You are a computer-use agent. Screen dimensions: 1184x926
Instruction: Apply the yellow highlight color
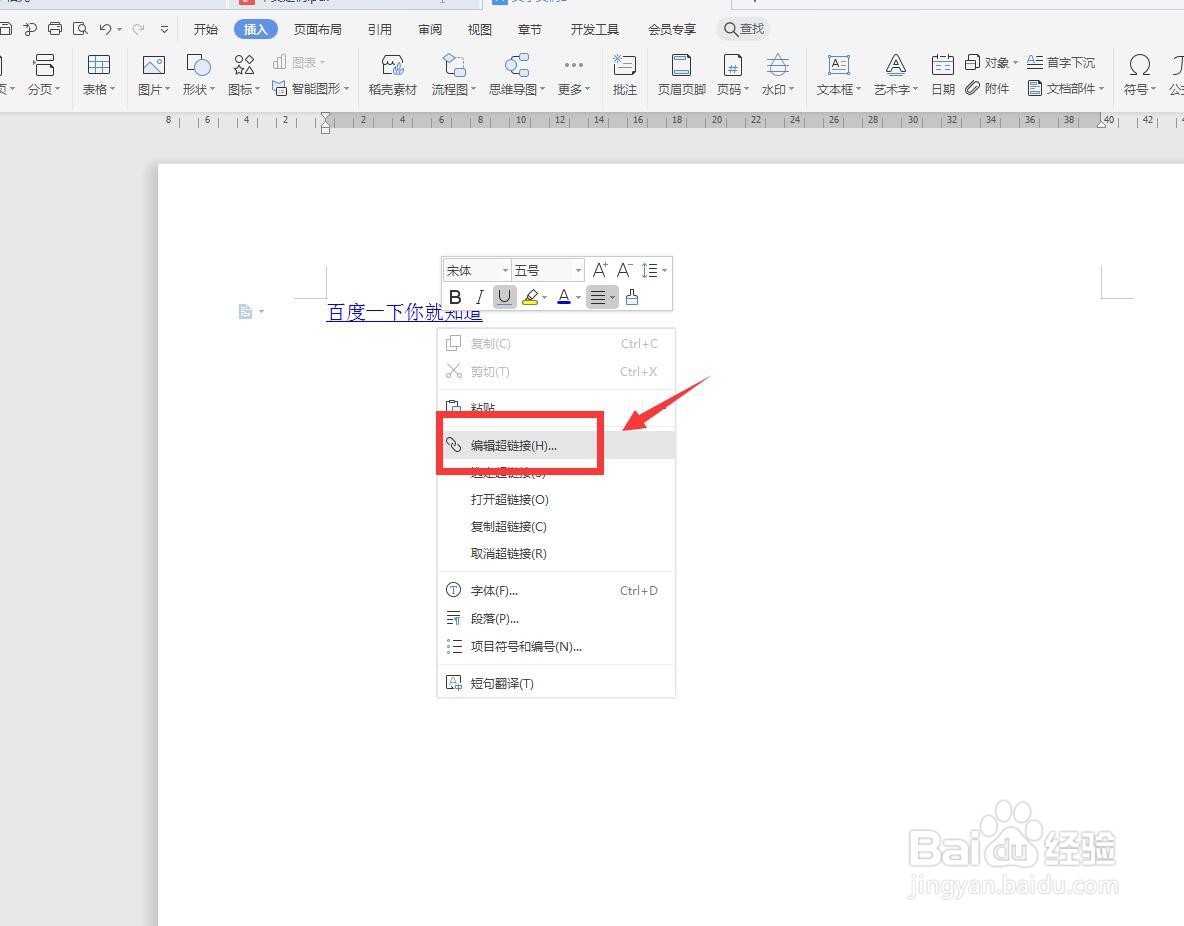(530, 297)
